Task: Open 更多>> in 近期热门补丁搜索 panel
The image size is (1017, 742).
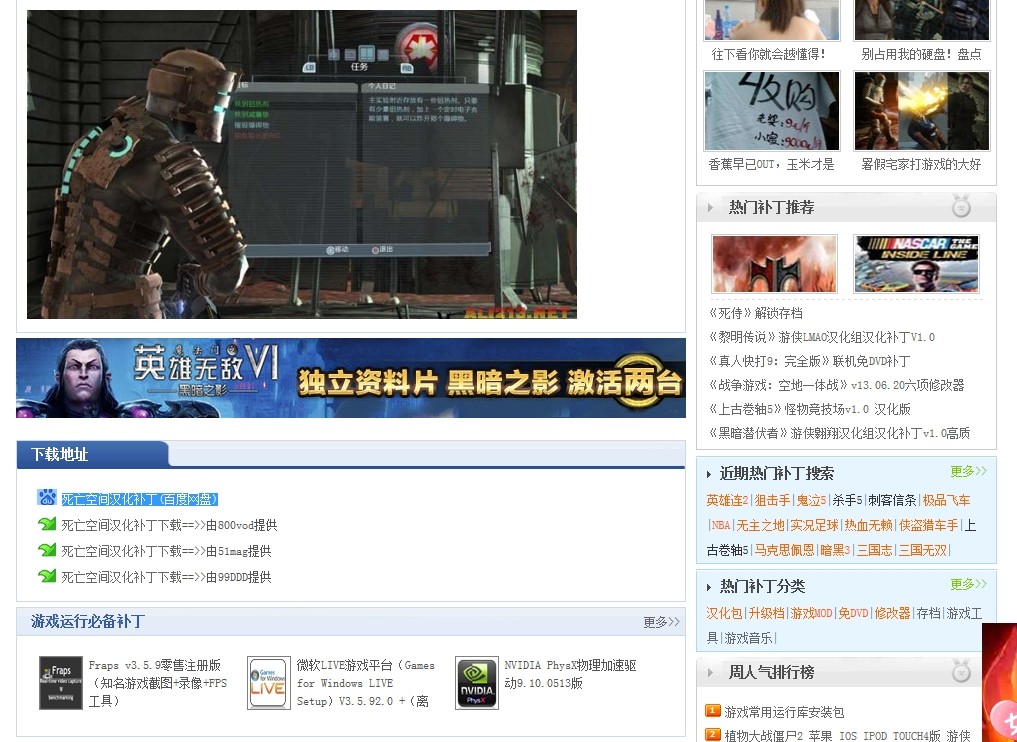Action: coord(968,471)
